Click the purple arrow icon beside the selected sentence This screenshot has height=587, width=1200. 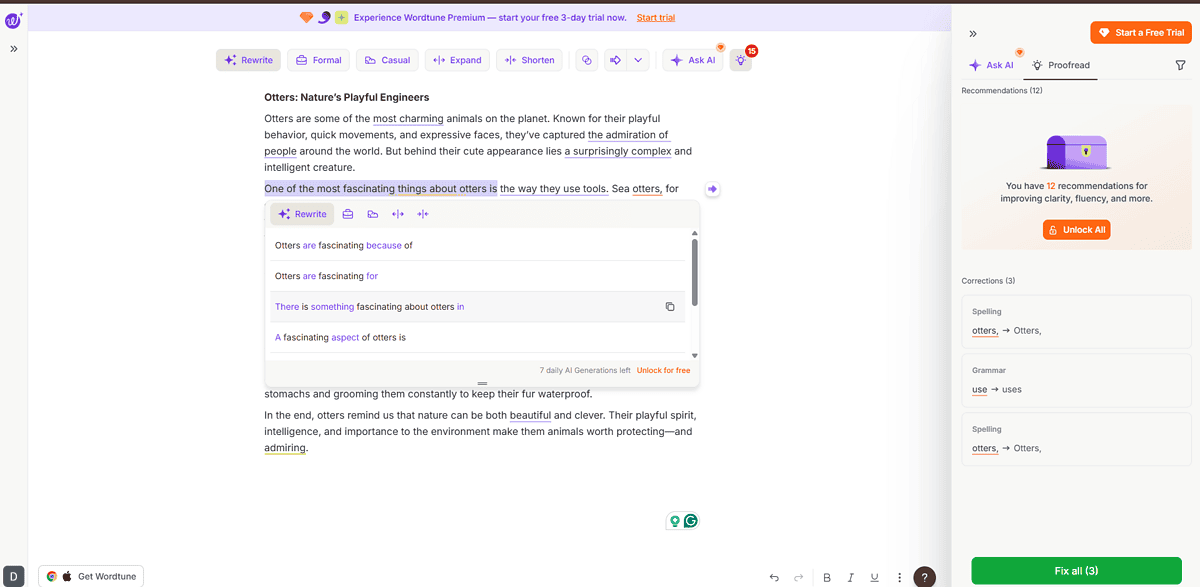(x=712, y=189)
